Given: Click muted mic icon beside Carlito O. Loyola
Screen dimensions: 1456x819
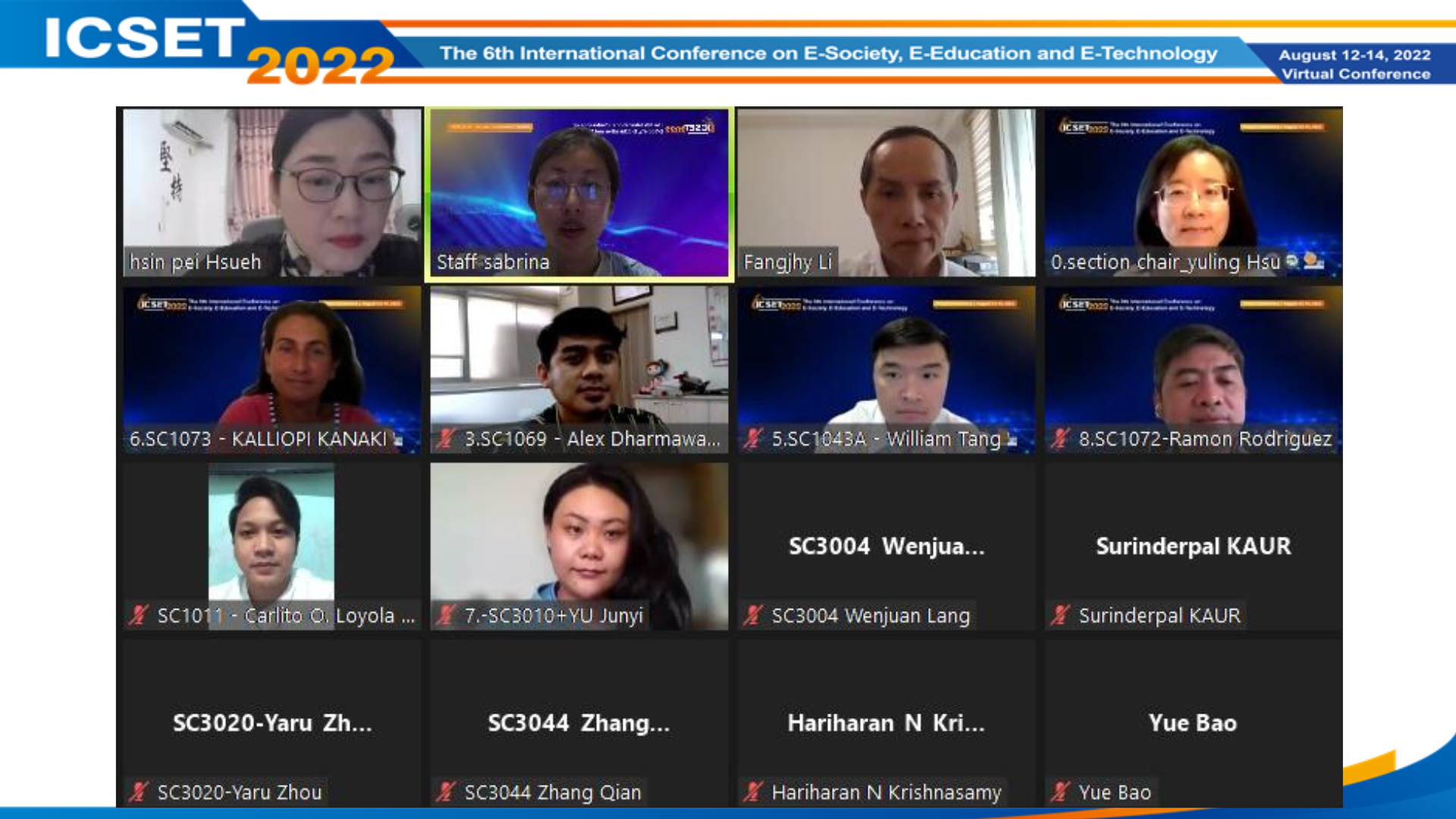Looking at the screenshot, I should (x=139, y=615).
